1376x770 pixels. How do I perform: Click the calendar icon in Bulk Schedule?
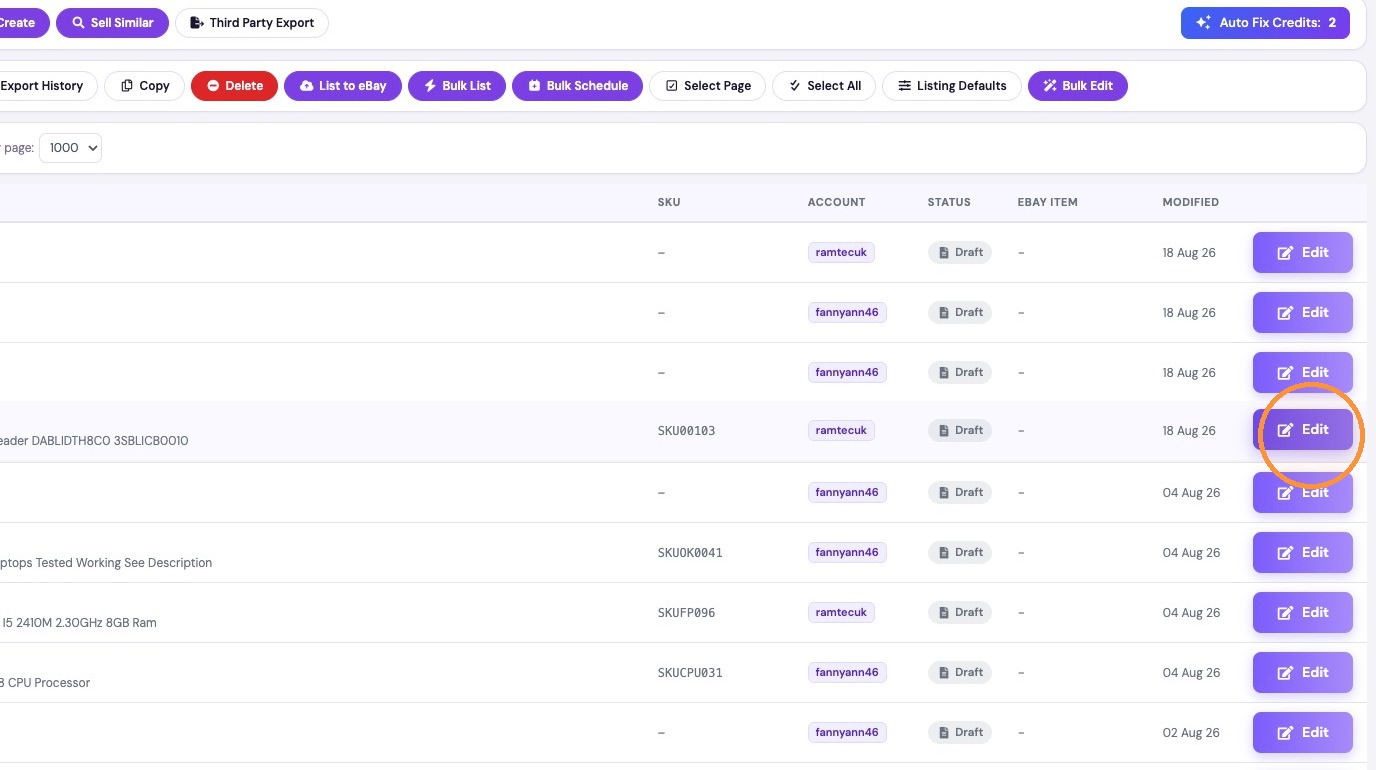[535, 85]
